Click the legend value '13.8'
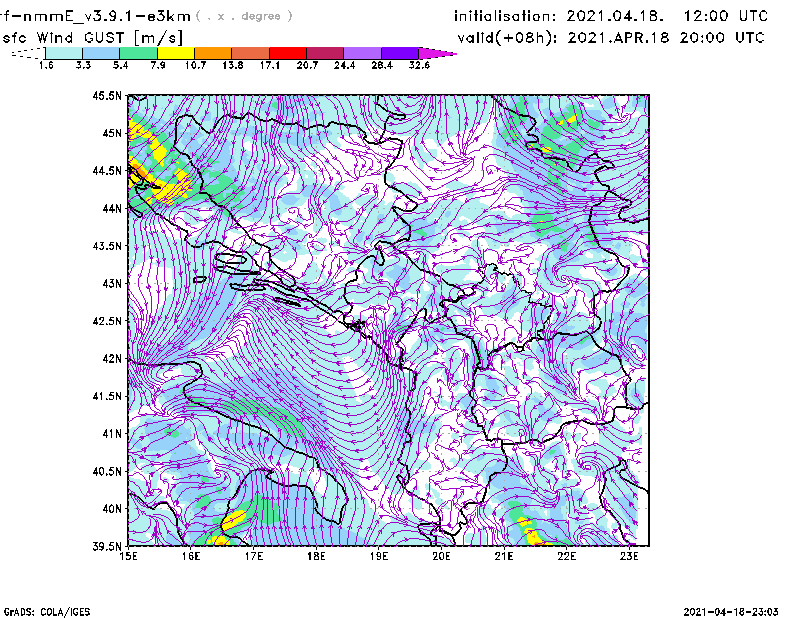The image size is (800, 618). click(233, 65)
